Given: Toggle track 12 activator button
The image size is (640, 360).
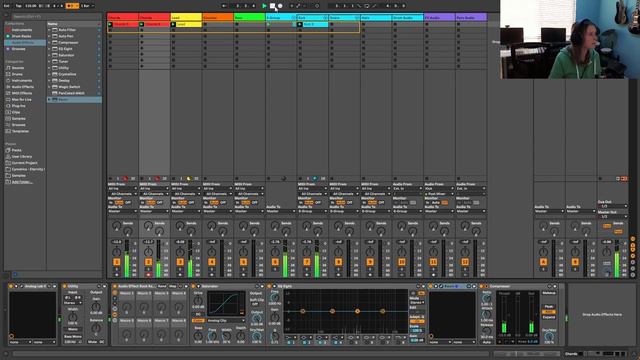Looking at the screenshot, I should 465,262.
